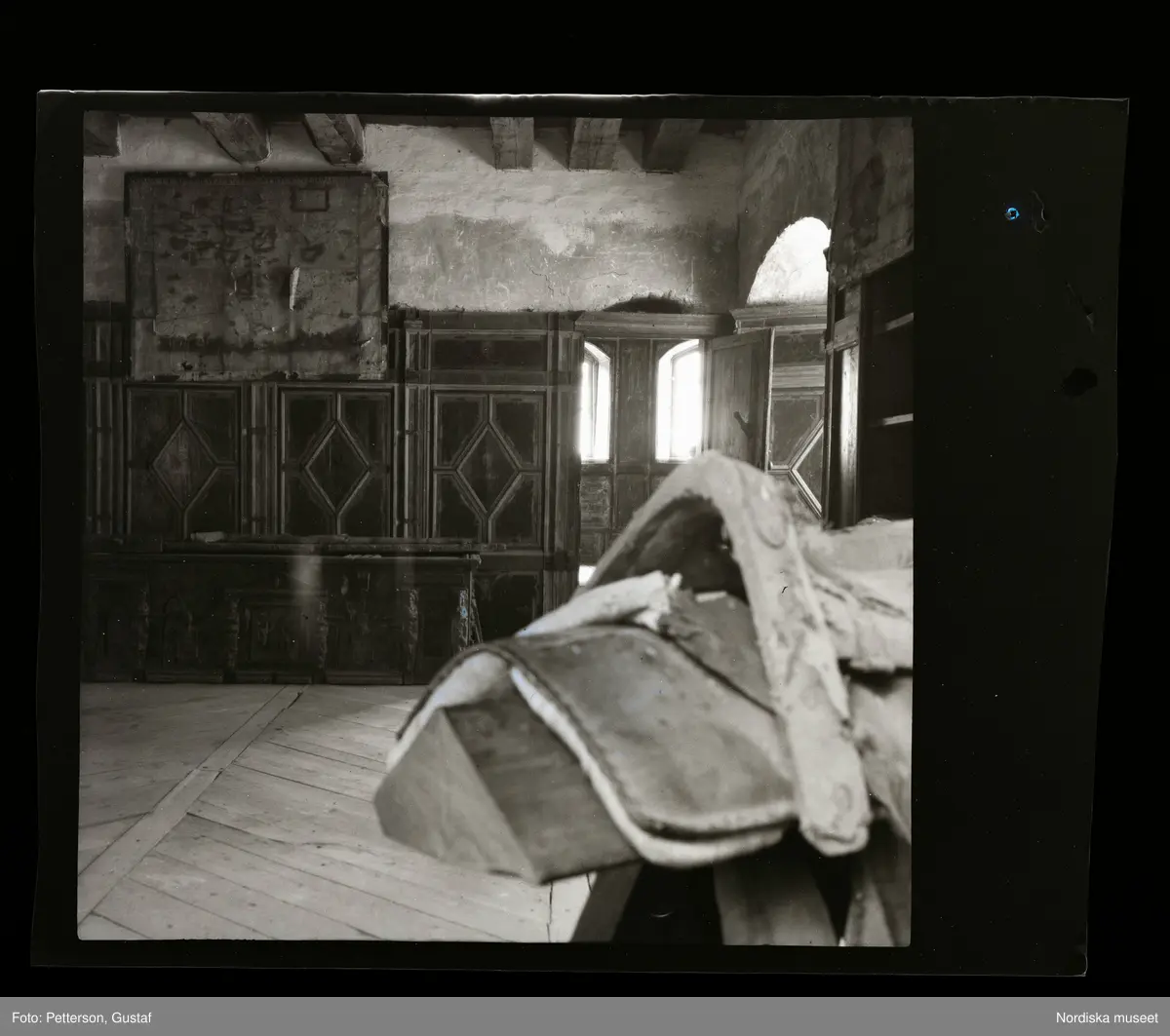The width and height of the screenshot is (1170, 1036).
Task: Click the arched window opening at upper right
Action: [792, 263]
